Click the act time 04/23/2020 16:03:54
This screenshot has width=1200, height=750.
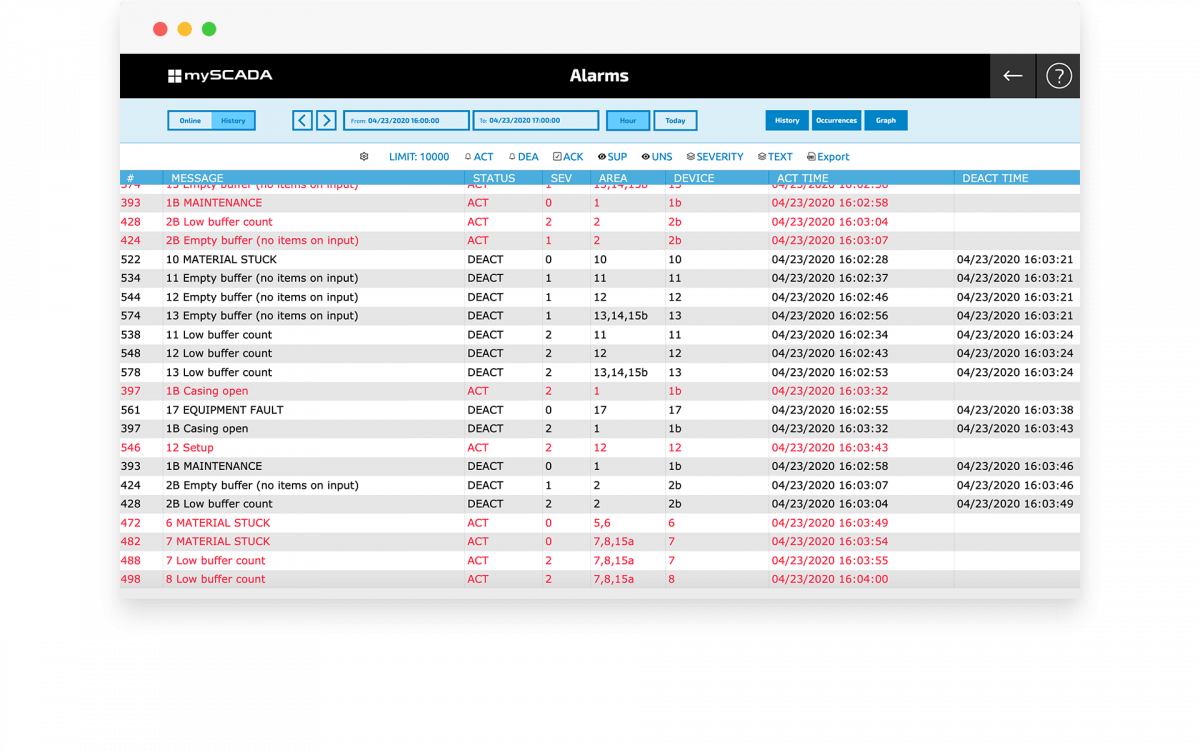point(830,542)
